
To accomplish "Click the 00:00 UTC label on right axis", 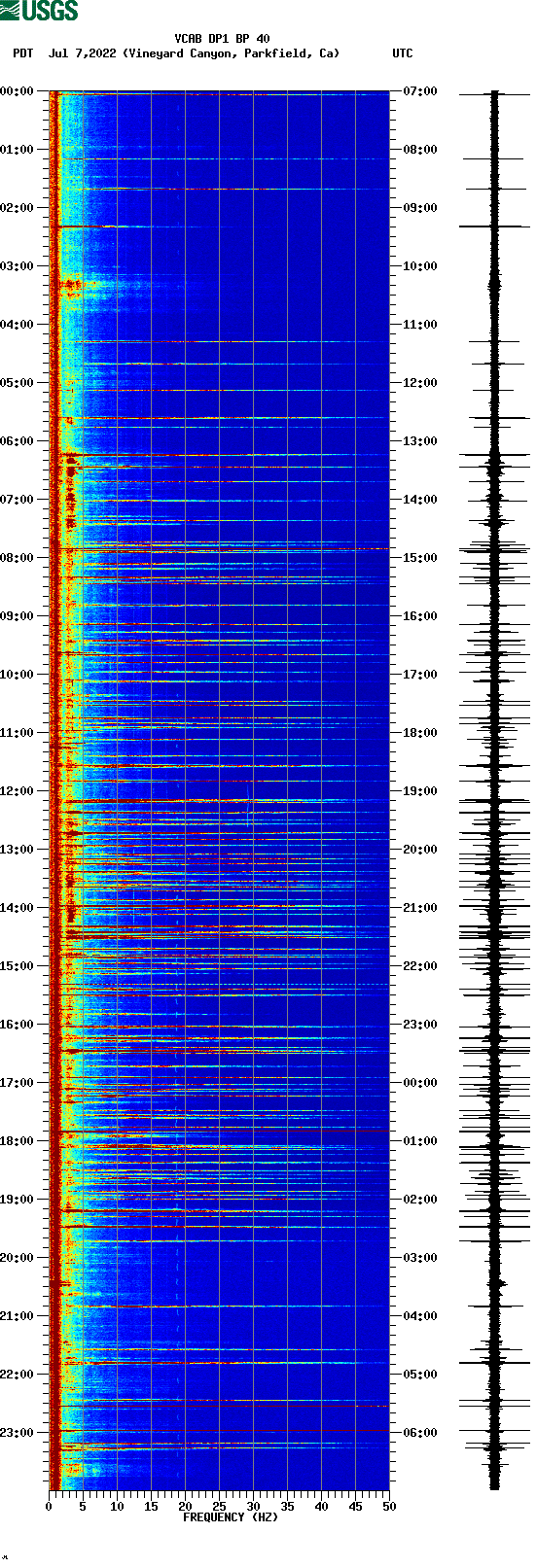I will click(x=420, y=1083).
